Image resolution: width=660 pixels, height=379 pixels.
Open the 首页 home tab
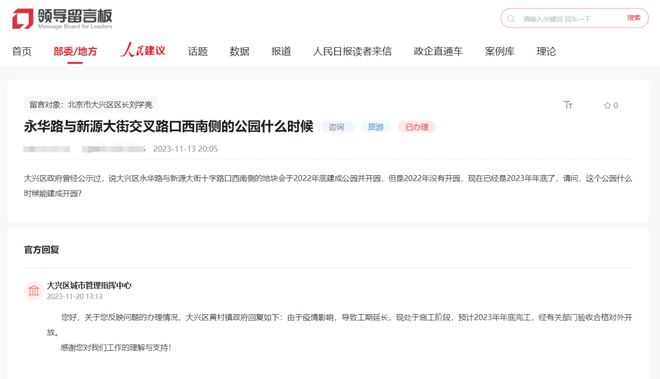click(22, 51)
